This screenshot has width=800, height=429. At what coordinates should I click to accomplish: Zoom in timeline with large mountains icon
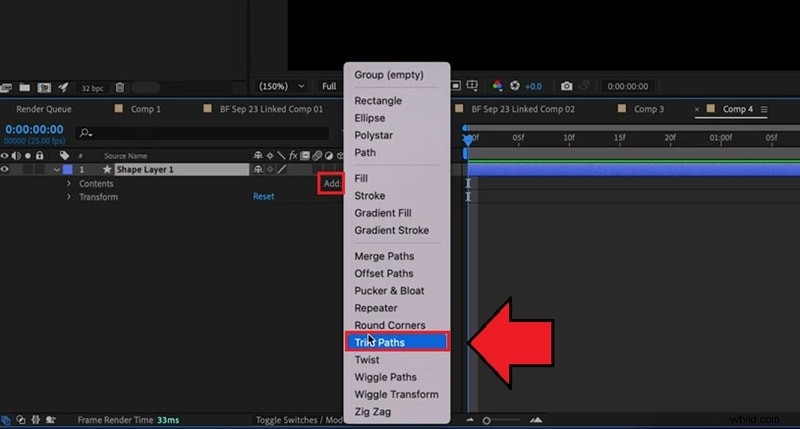[536, 420]
